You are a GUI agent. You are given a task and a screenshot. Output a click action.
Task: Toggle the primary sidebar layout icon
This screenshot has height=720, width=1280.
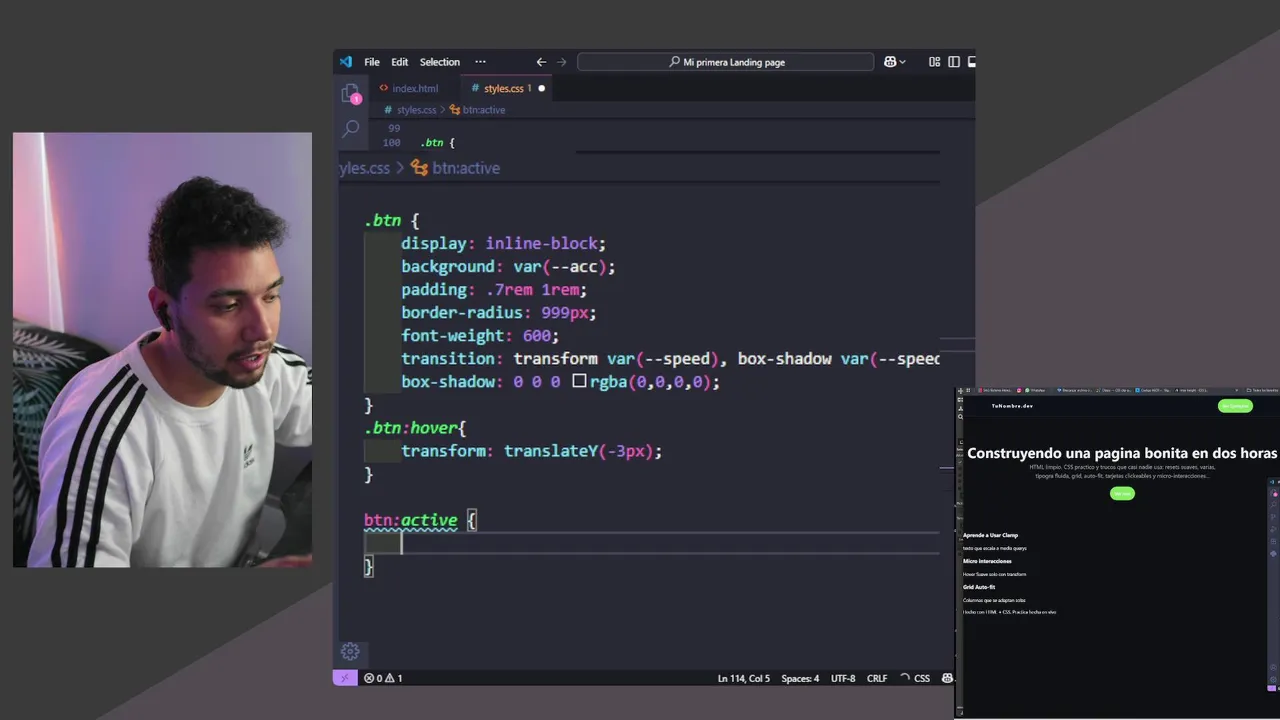(x=954, y=62)
